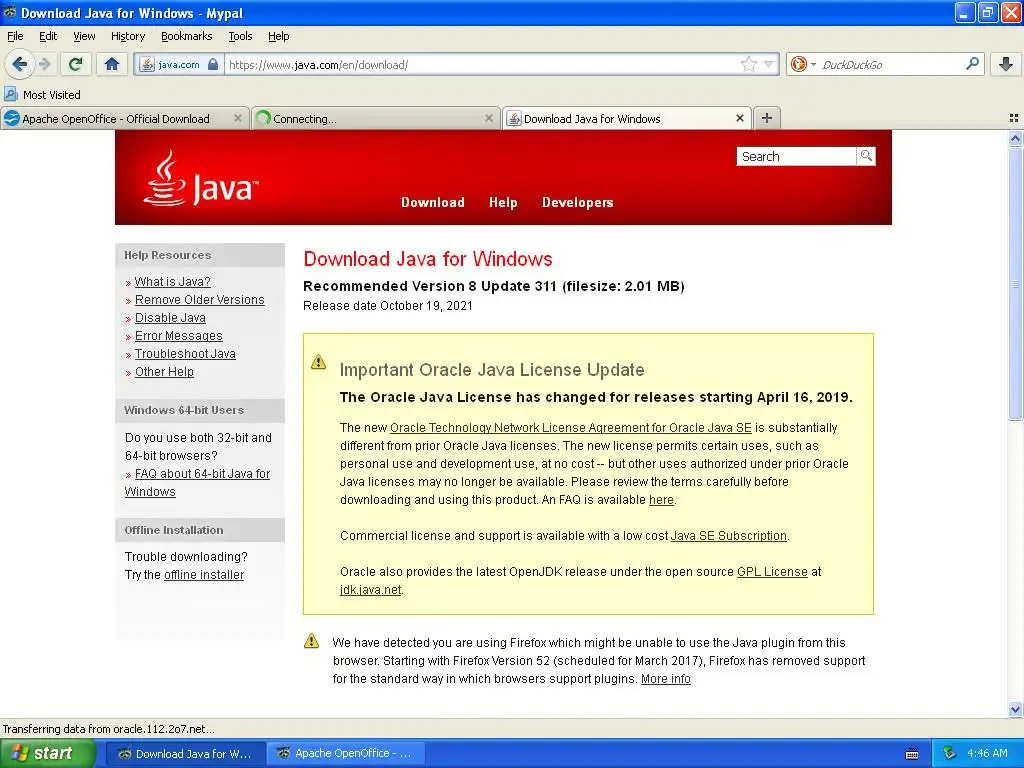Open the History menu

(128, 36)
